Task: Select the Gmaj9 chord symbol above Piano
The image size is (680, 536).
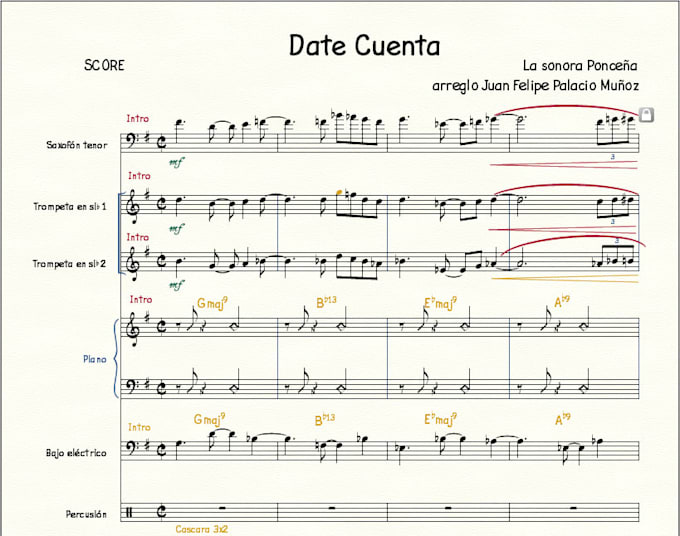Action: 212,303
